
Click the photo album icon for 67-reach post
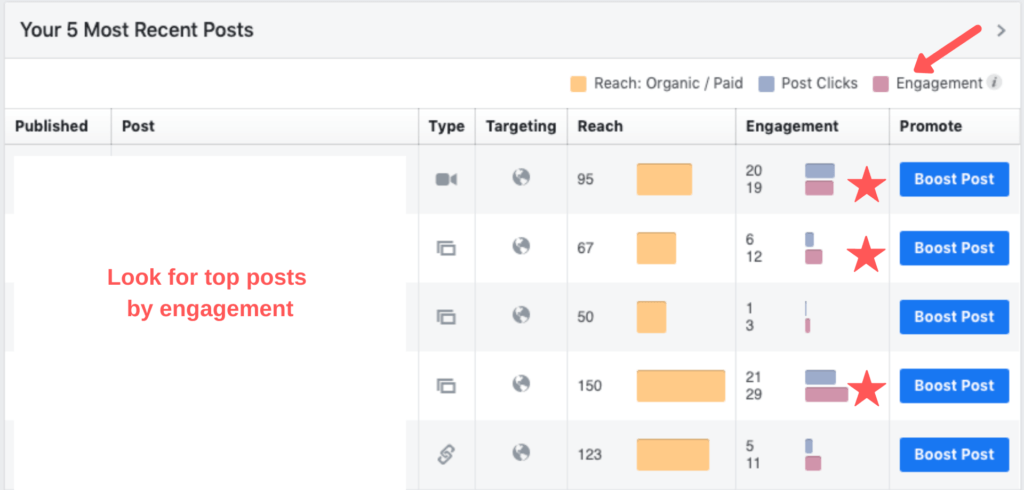[446, 248]
